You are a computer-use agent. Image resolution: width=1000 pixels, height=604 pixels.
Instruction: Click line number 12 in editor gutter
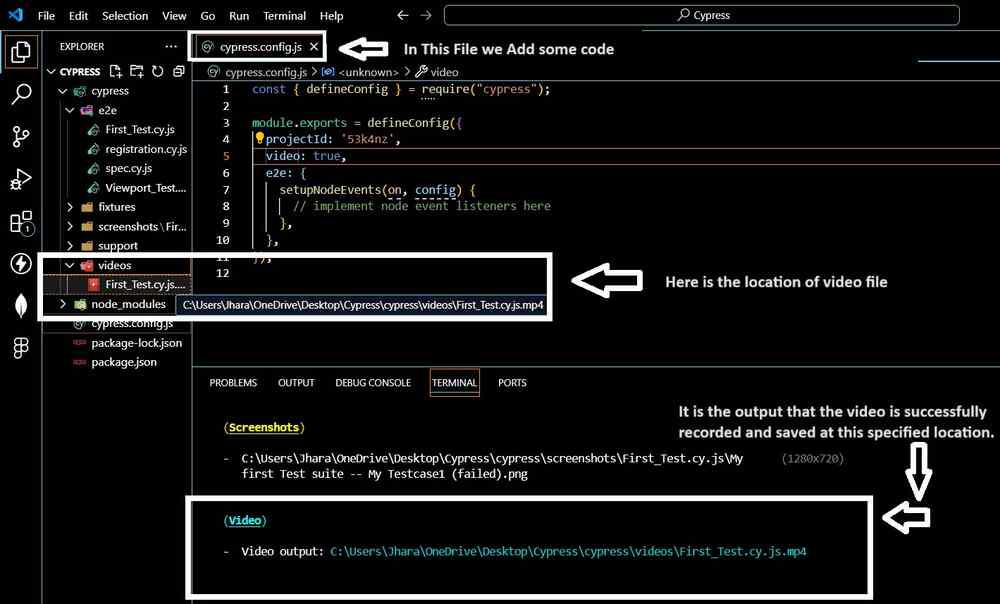coord(222,273)
